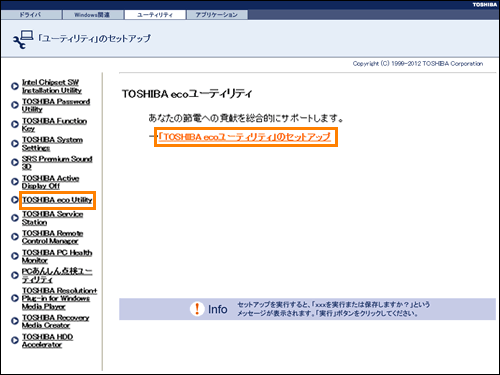Click bullet icon beside PC Health Monitor
The width and height of the screenshot is (500, 375).
point(15,256)
